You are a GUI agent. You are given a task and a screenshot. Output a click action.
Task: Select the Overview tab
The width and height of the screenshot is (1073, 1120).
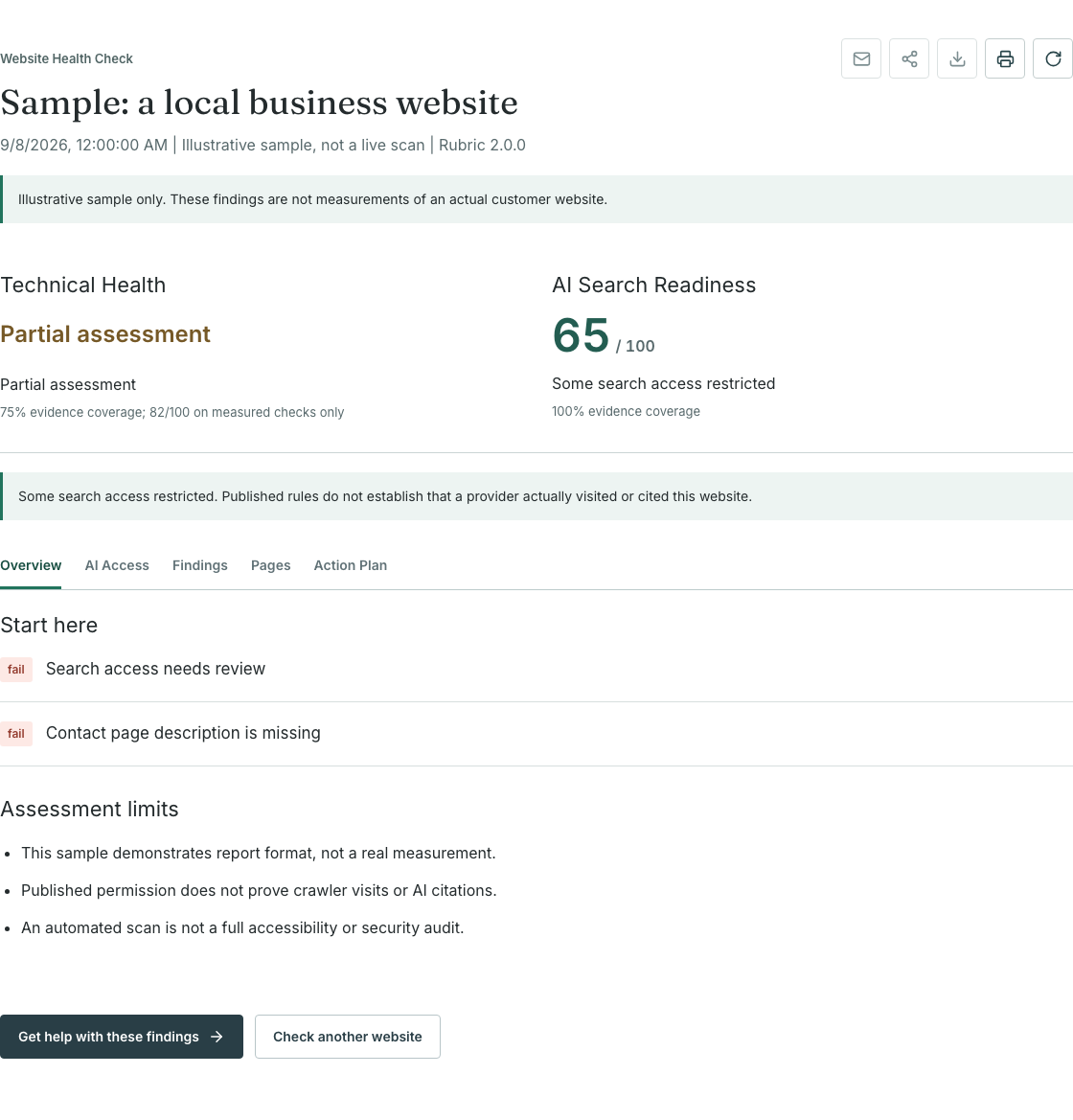click(31, 565)
